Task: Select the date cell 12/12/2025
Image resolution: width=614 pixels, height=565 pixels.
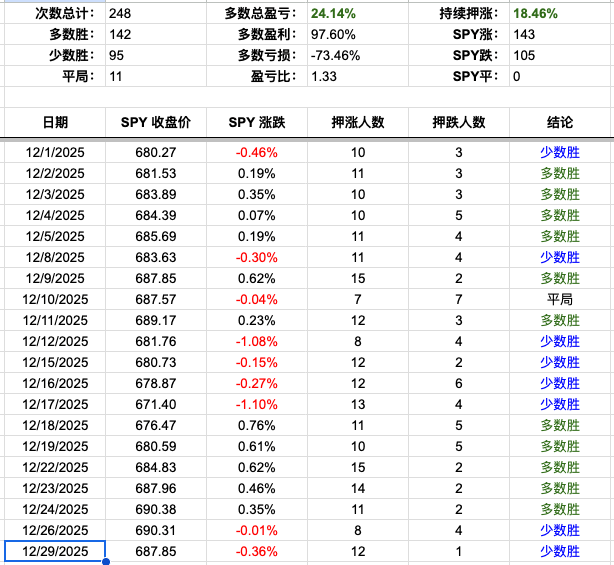Action: coord(55,341)
